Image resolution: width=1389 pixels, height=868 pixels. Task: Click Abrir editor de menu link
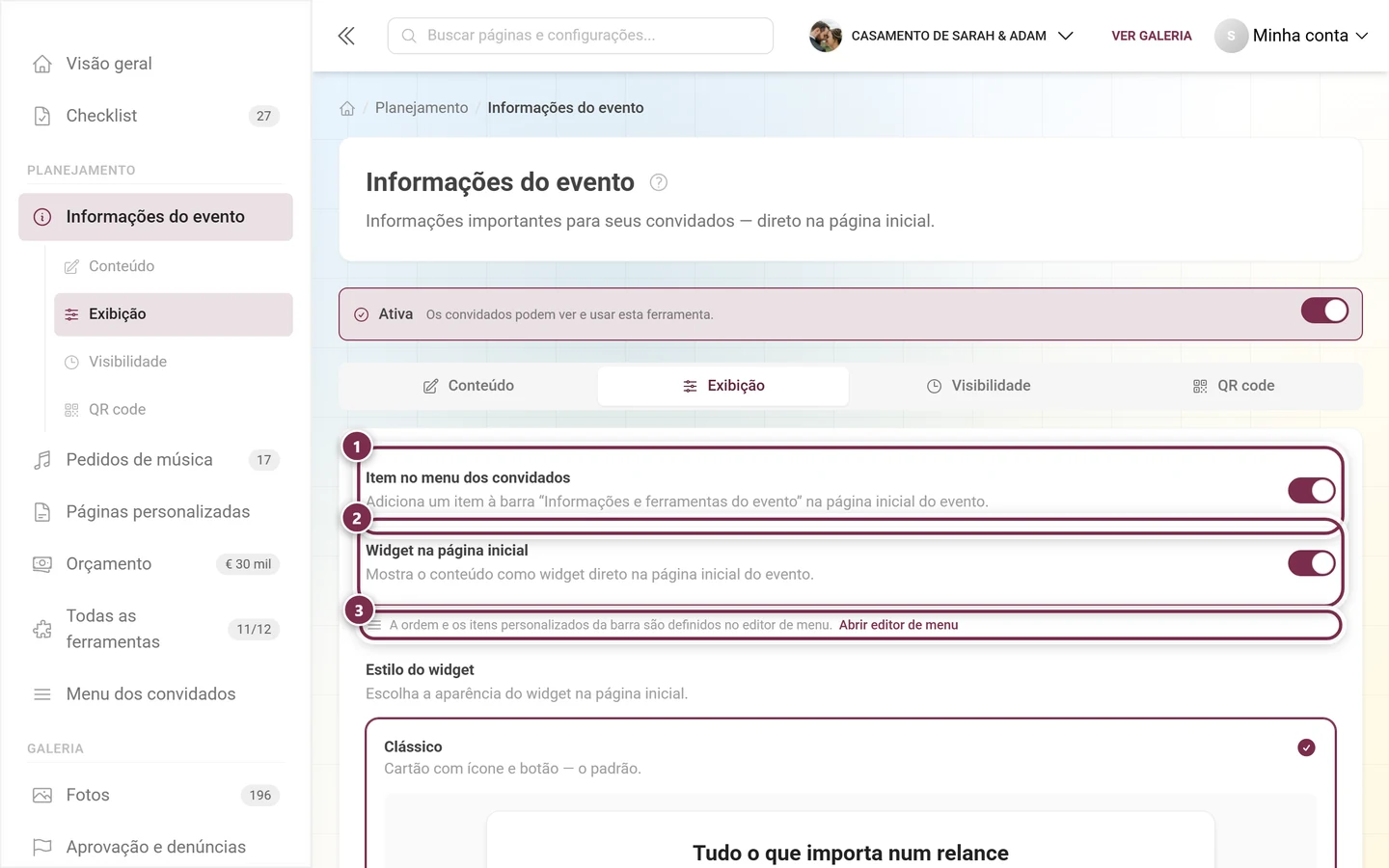click(x=898, y=625)
